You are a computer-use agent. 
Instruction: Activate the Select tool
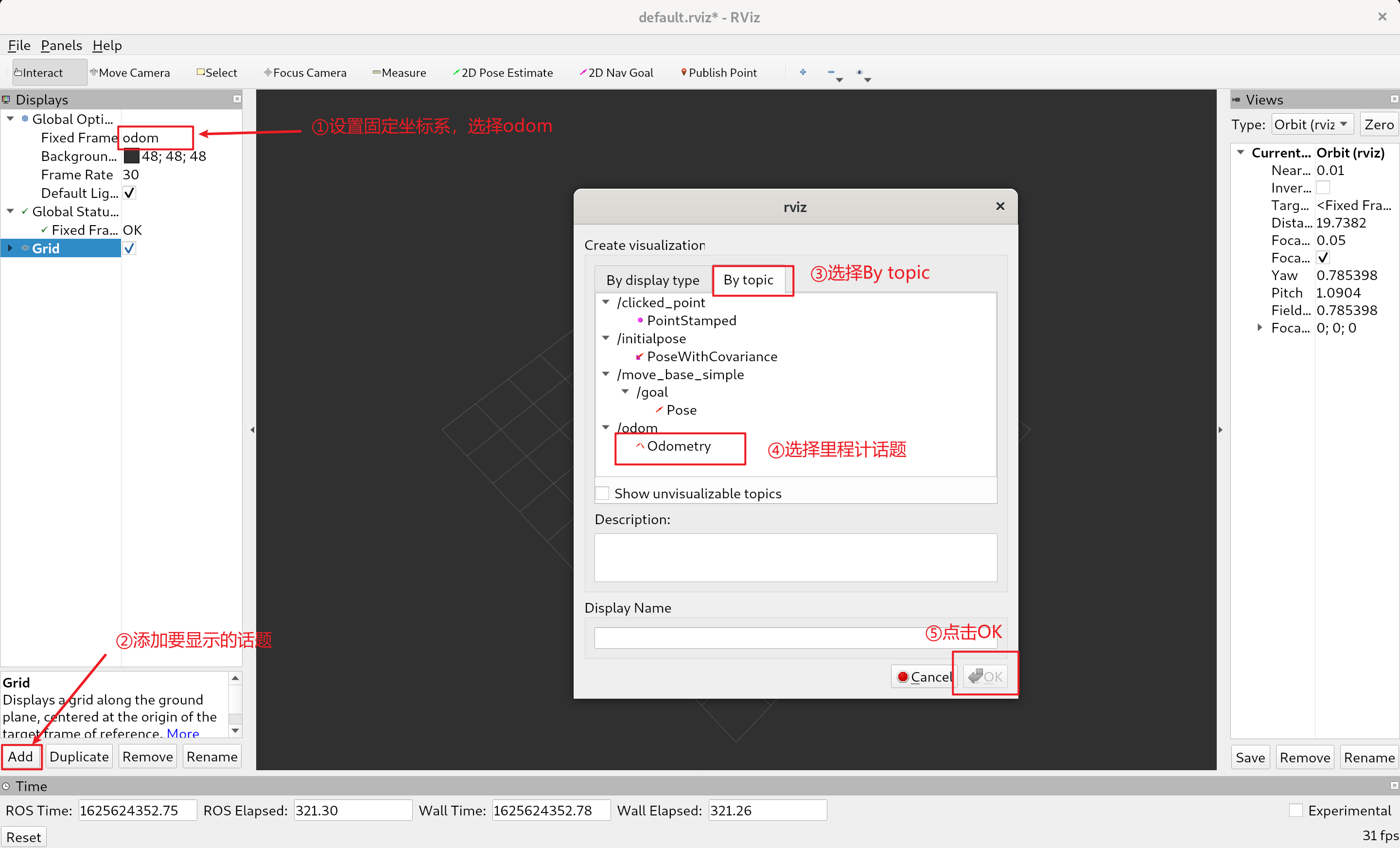[216, 73]
